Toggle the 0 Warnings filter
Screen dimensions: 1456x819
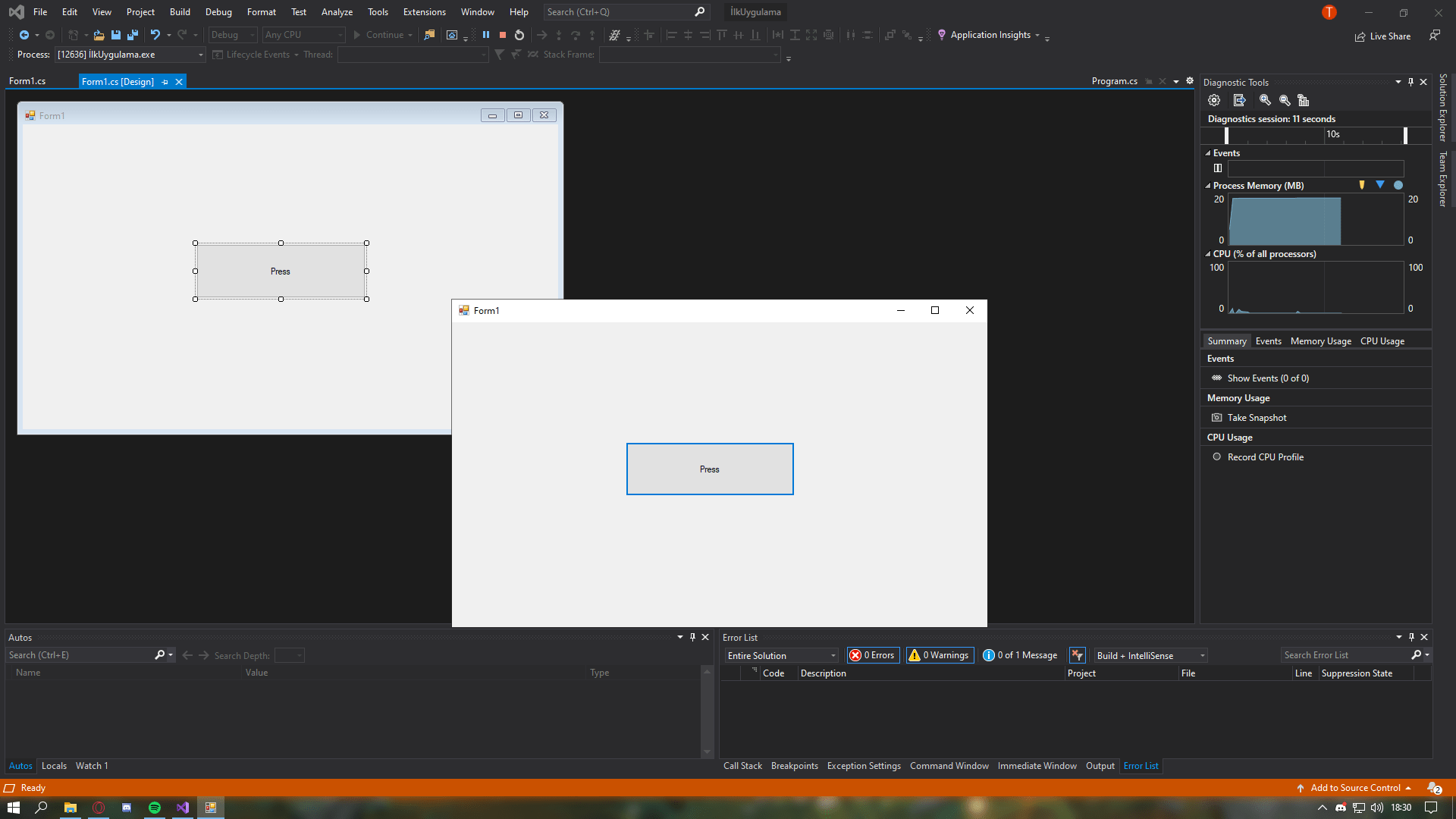940,655
